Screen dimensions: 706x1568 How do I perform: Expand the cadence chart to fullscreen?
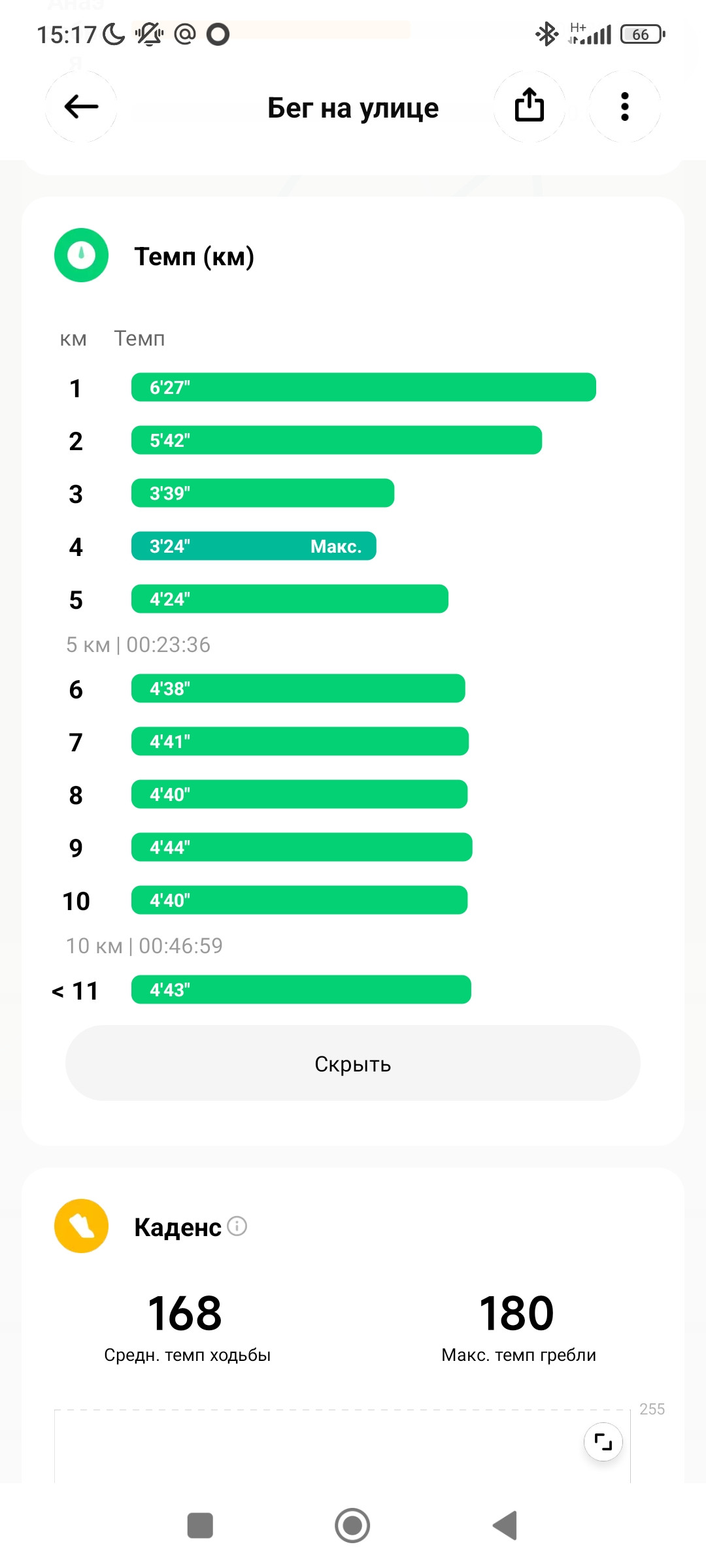(603, 1441)
